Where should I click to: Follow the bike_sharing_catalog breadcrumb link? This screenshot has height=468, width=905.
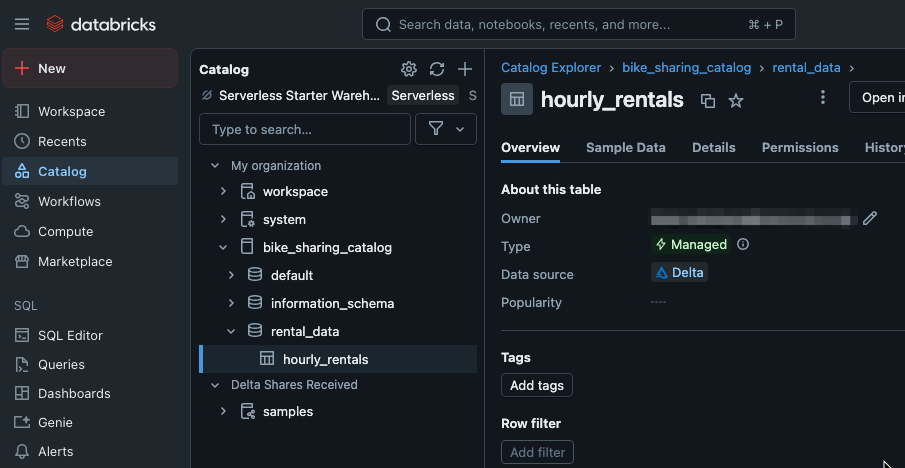tap(686, 68)
